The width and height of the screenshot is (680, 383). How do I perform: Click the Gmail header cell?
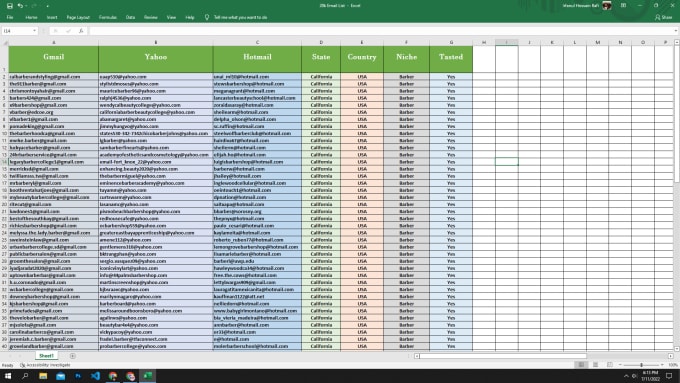[54, 59]
